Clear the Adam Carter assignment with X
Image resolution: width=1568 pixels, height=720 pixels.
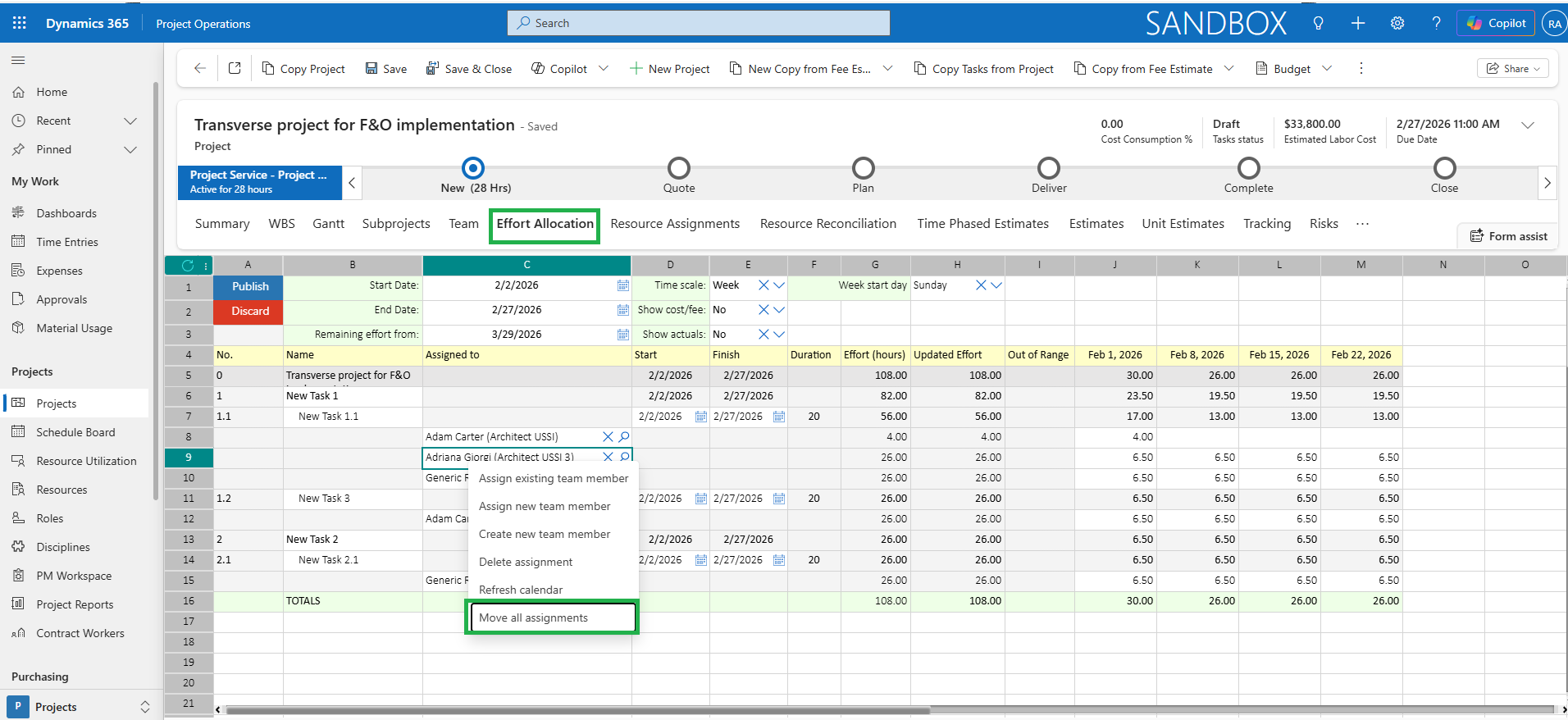[x=608, y=437]
